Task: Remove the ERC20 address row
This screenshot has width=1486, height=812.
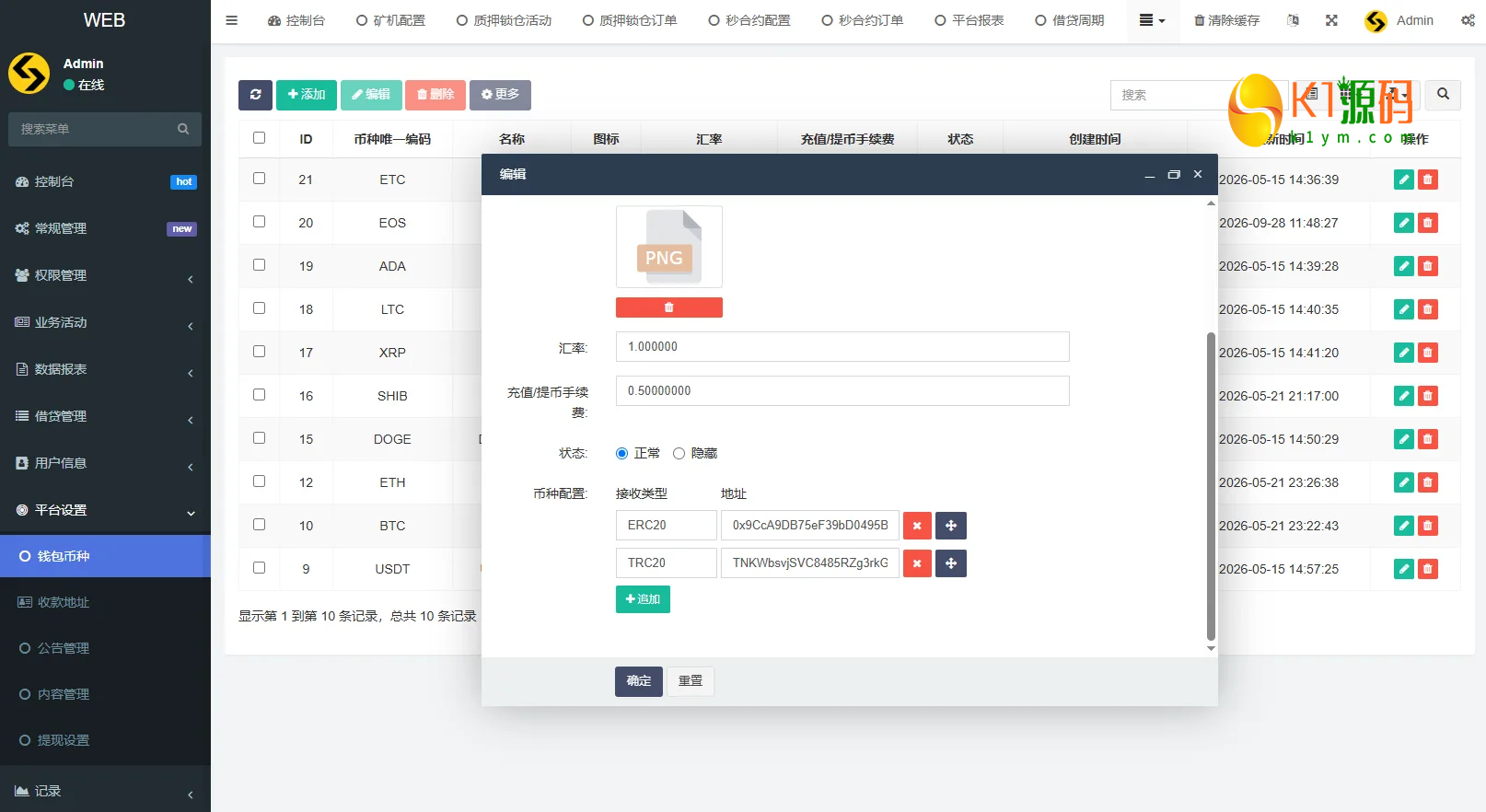Action: [917, 526]
